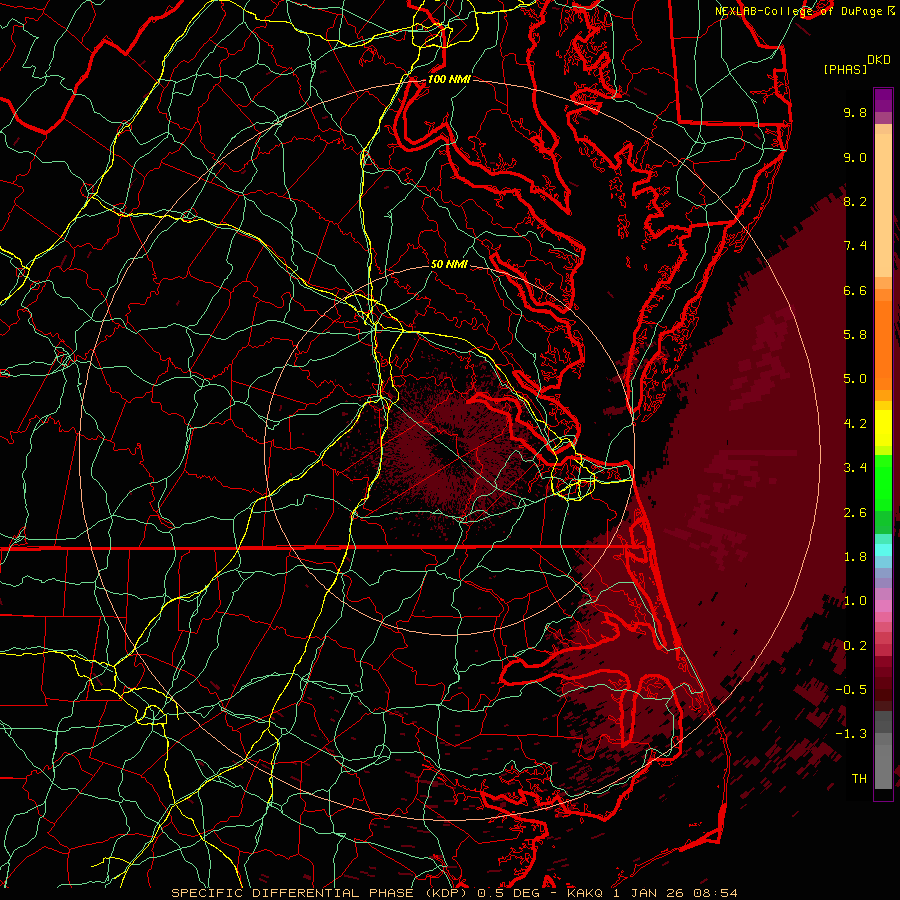
Task: Pick the bright green band of the color scale
Action: point(883,482)
